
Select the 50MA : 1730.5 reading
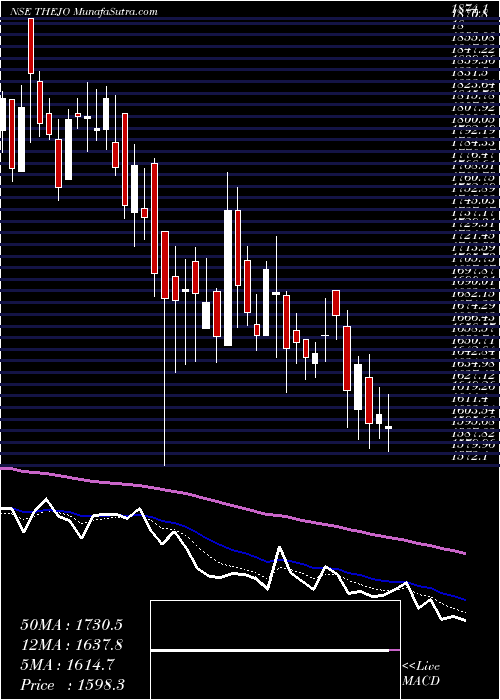pyautogui.click(x=71, y=625)
